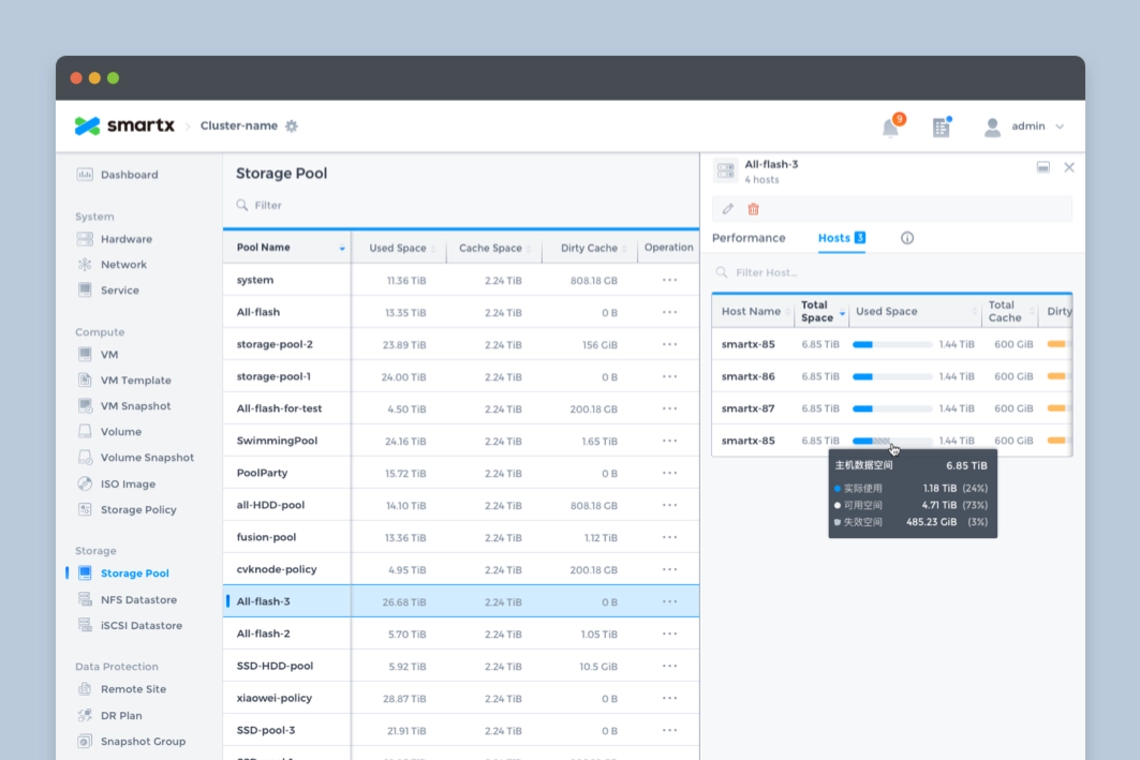
Task: Click the edit pencil icon for All-flash-3
Action: tap(728, 209)
